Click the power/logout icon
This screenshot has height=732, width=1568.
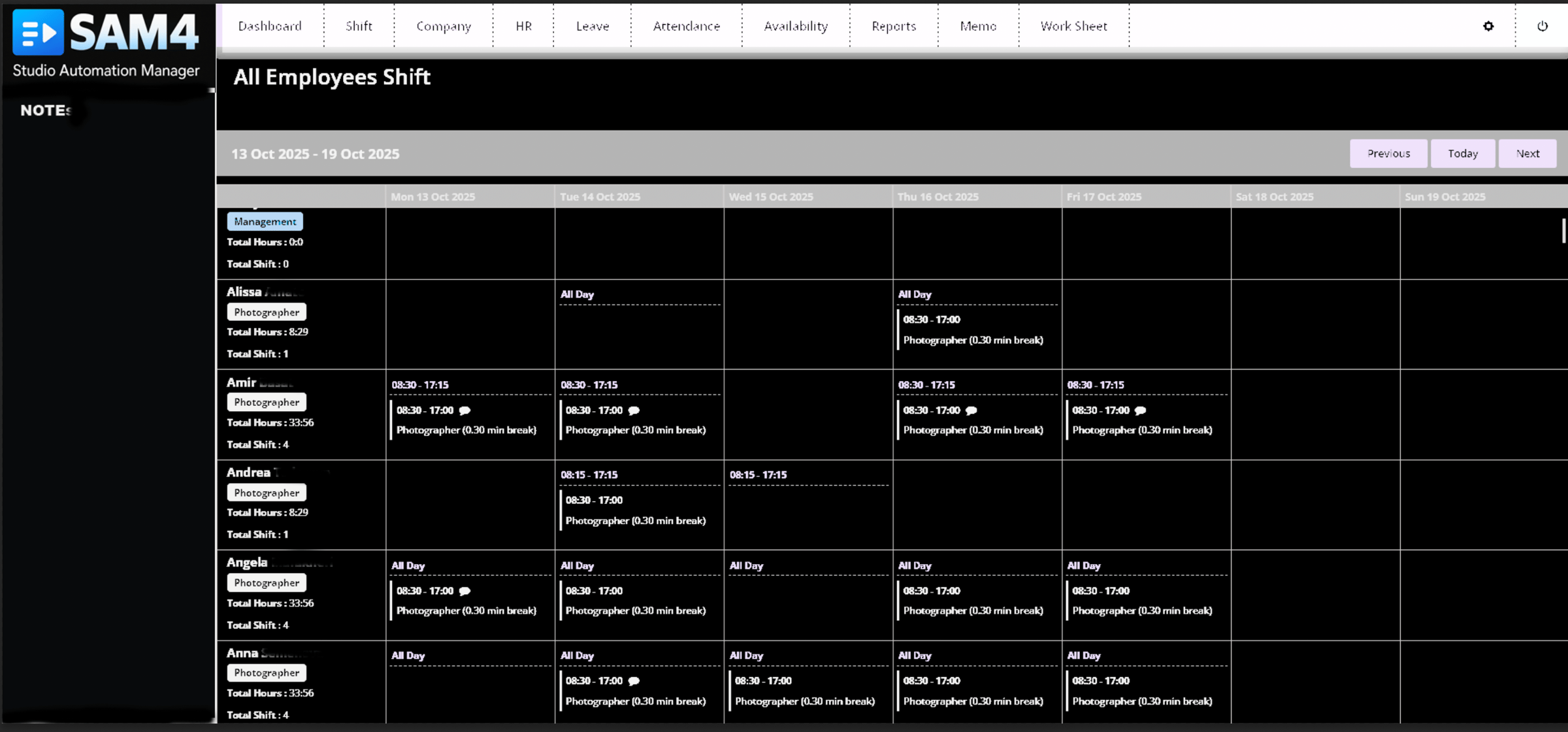pos(1543,26)
